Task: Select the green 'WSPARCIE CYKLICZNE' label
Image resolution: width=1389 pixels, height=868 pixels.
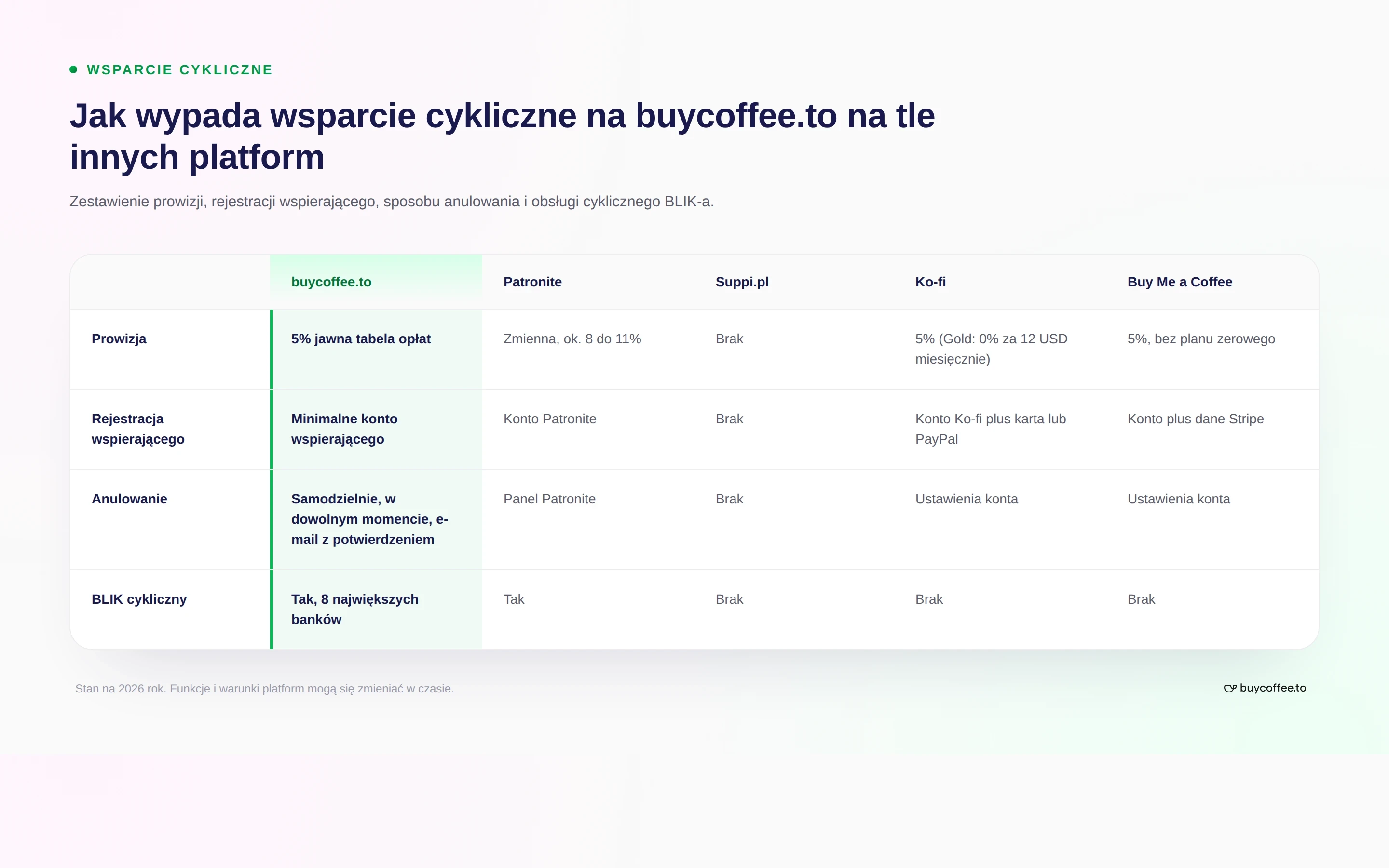Action: [179, 69]
